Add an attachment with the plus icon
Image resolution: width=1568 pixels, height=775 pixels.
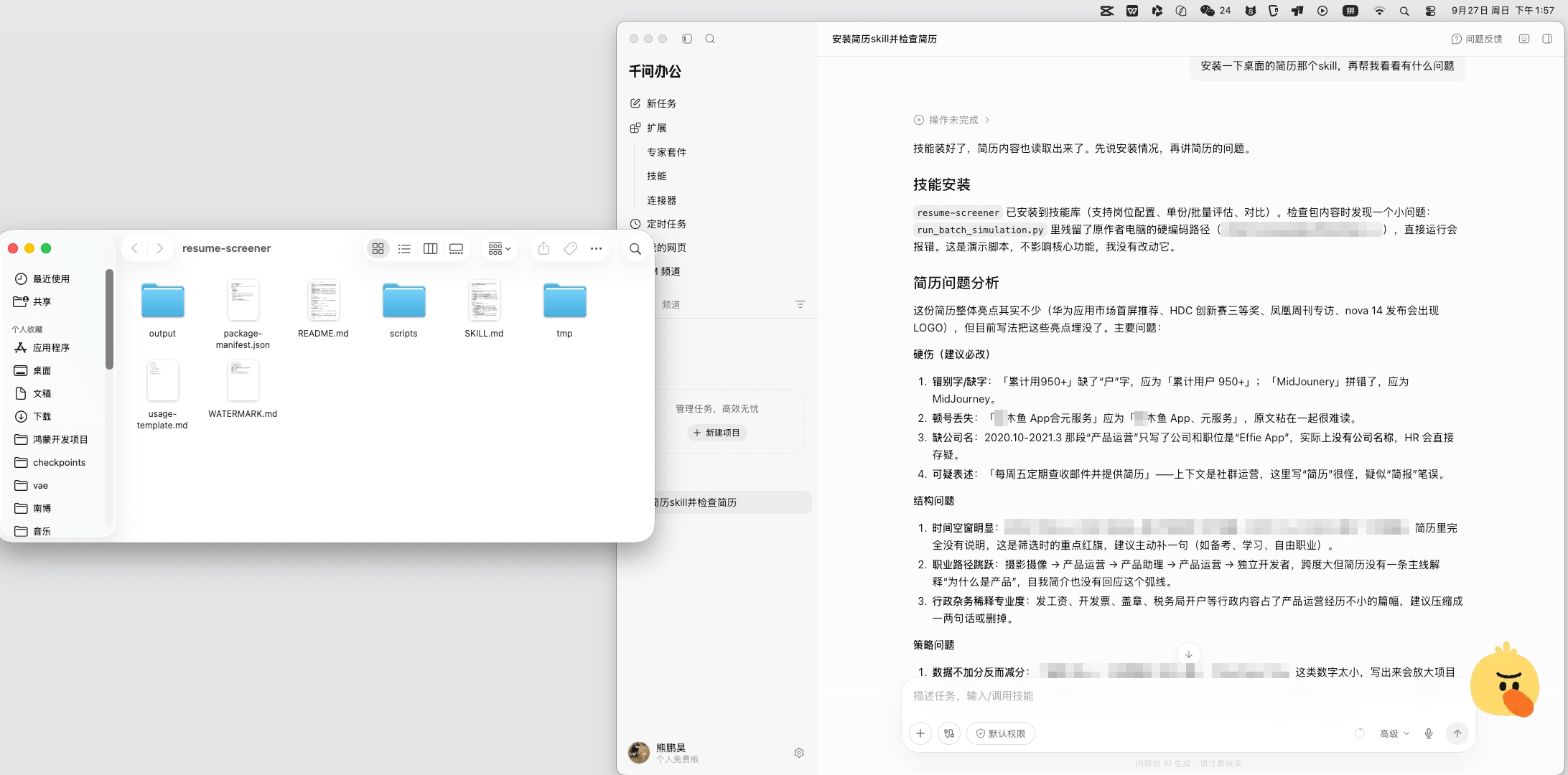920,733
